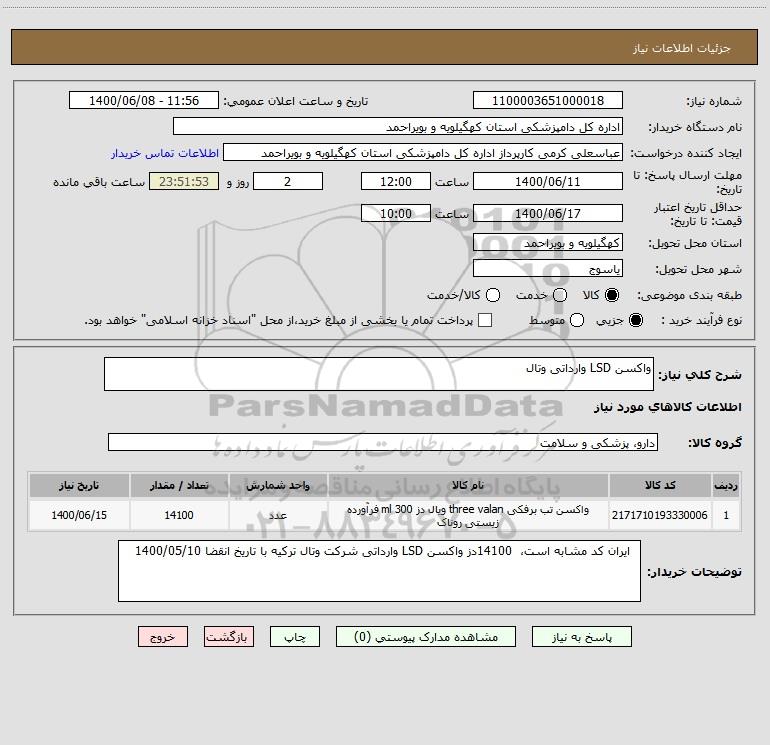Open مشاهده مدارک پیوستی (0) button

tap(426, 636)
